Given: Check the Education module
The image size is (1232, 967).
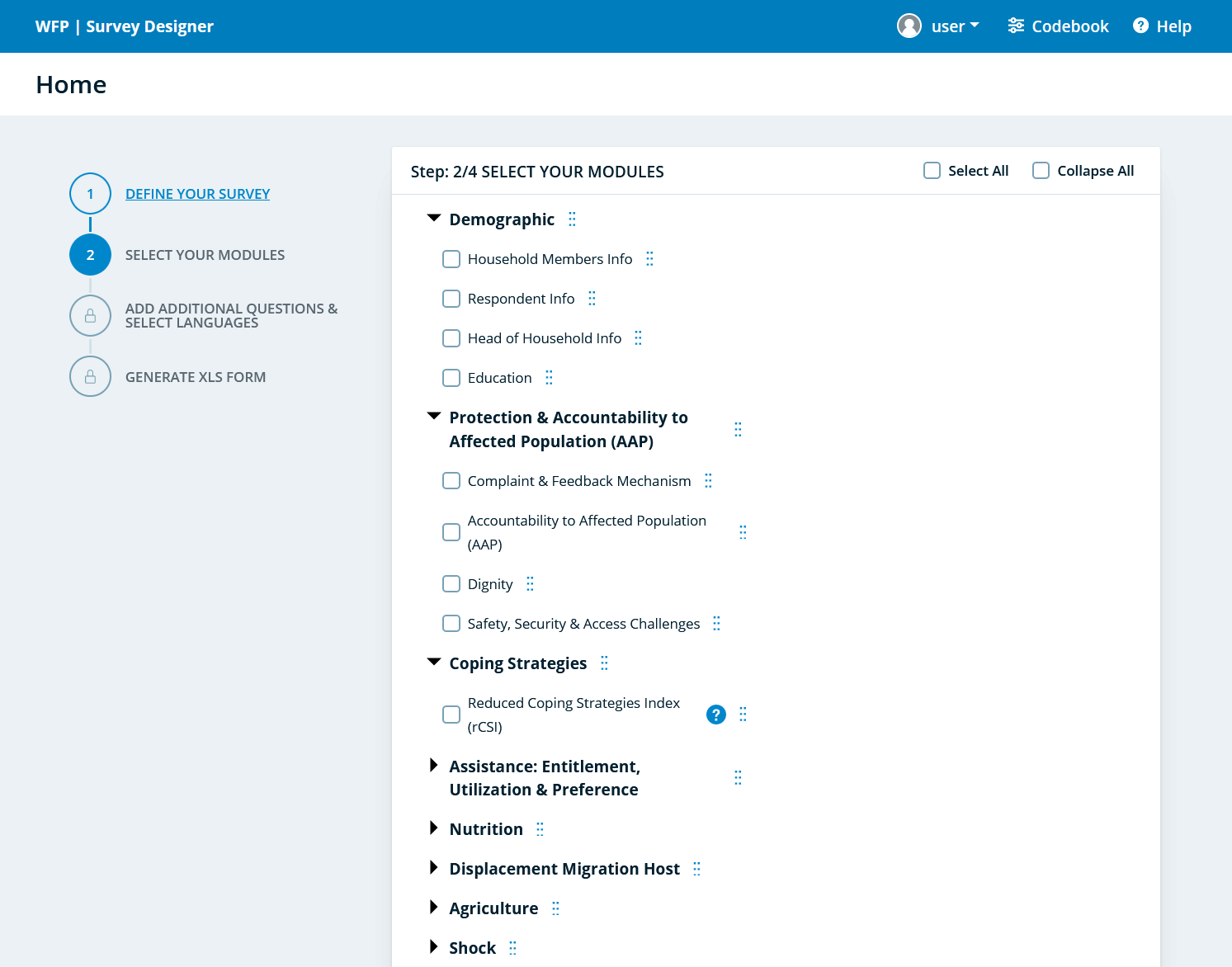Looking at the screenshot, I should (451, 378).
